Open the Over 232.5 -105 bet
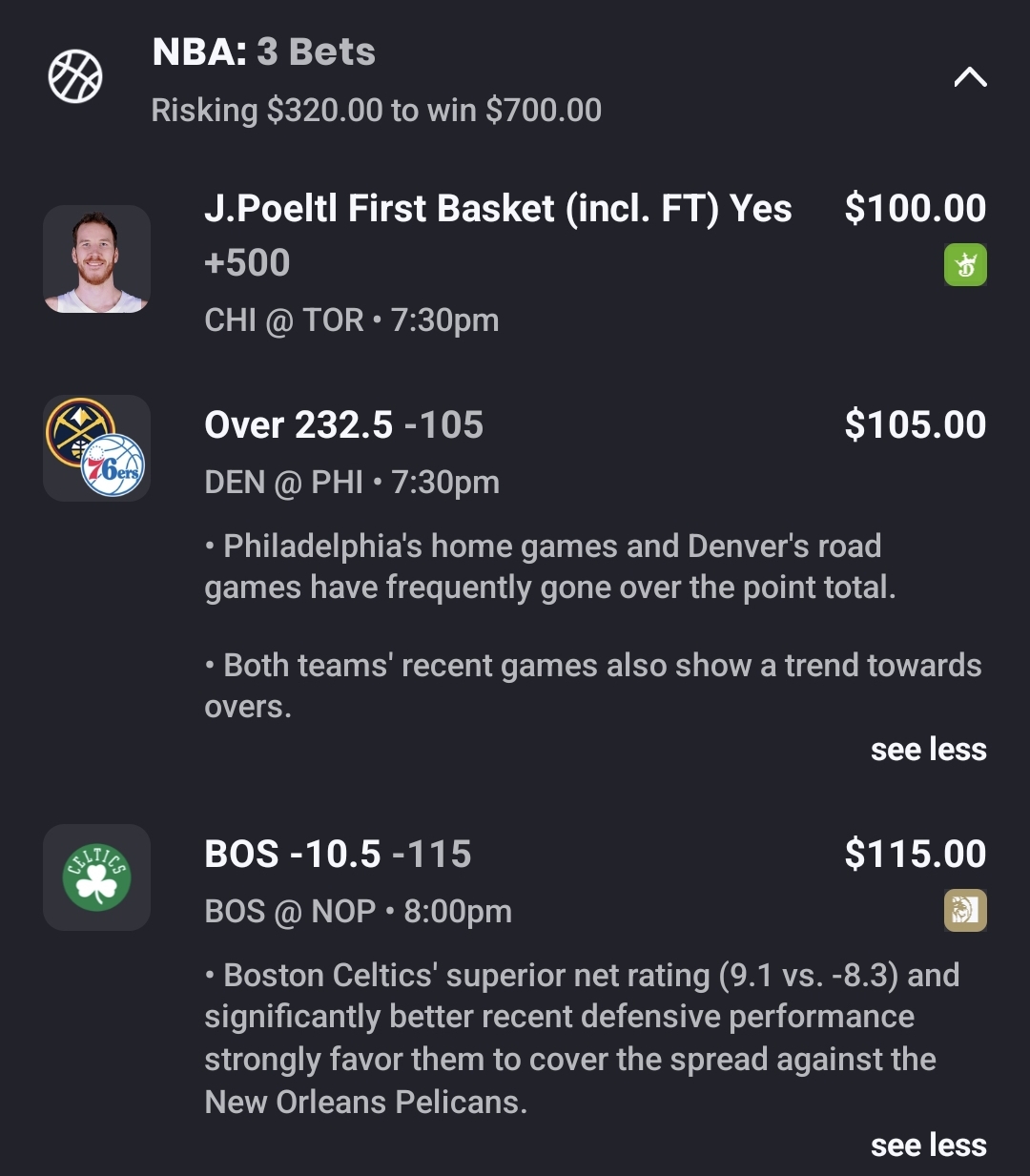The image size is (1030, 1176). click(343, 425)
